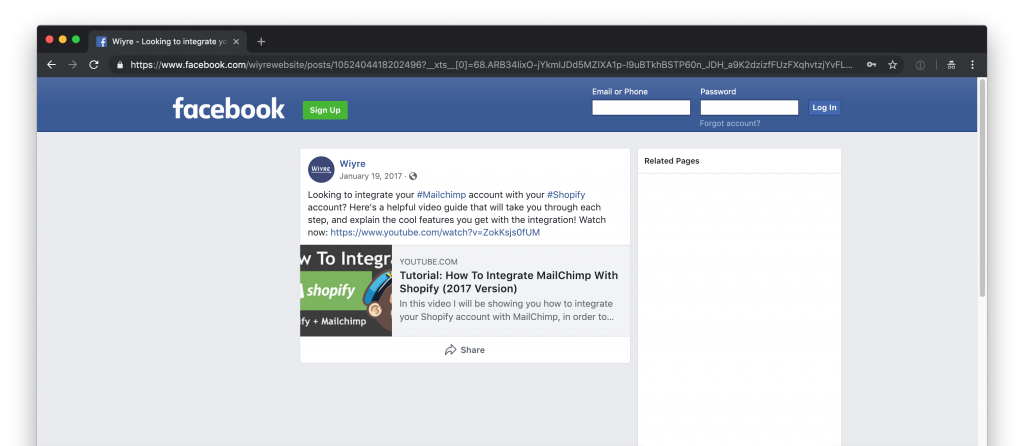The image size is (1024, 446).
Task: Click the info circle extension icon
Action: (x=920, y=65)
